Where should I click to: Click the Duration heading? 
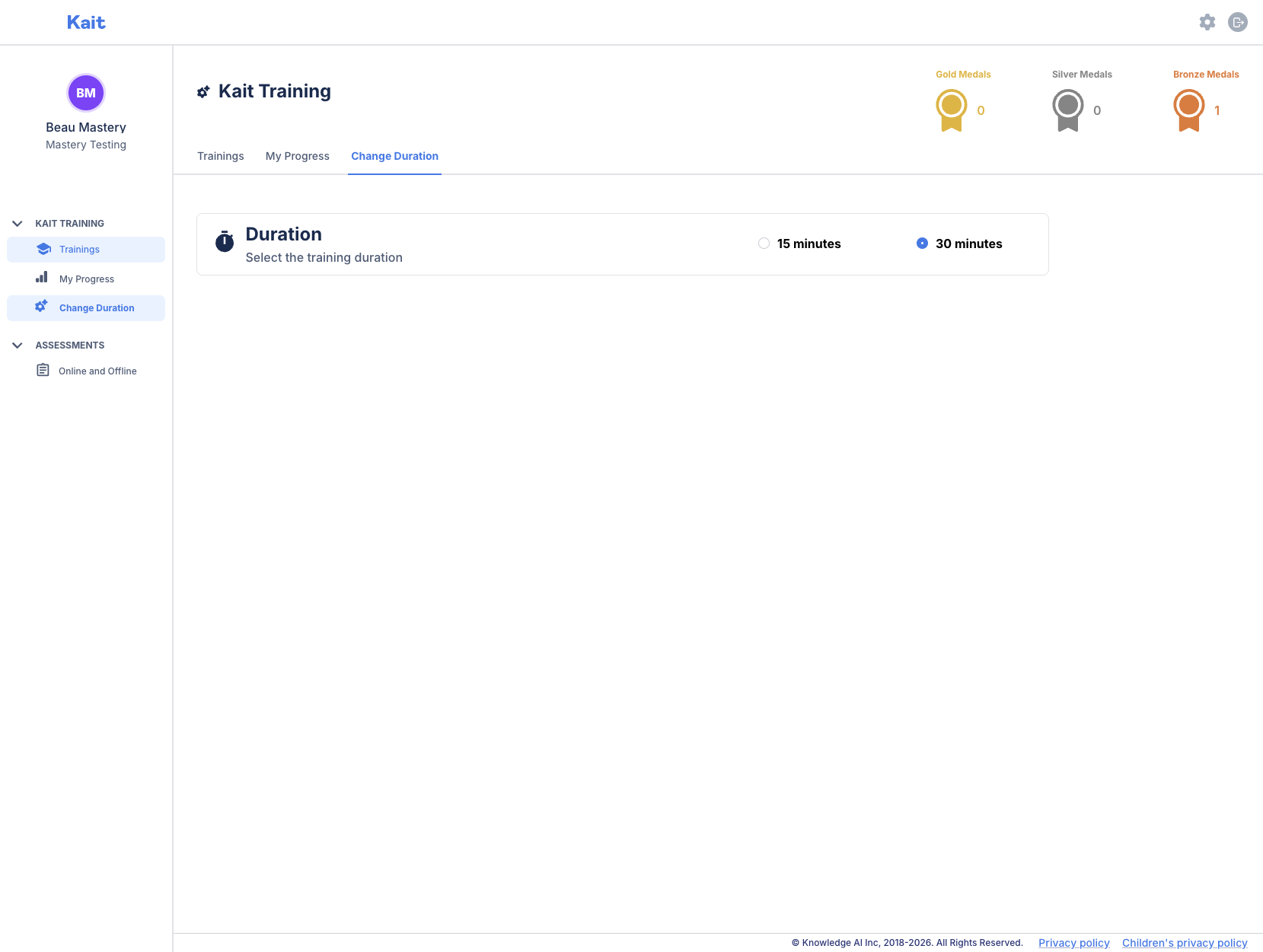284,234
